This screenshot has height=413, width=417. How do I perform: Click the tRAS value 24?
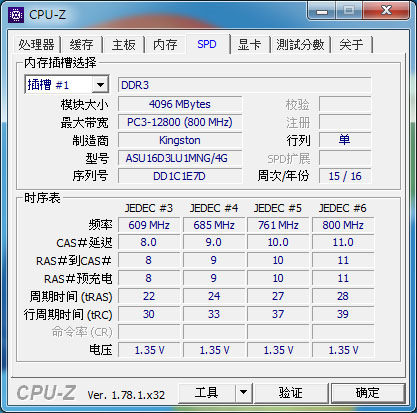(214, 296)
